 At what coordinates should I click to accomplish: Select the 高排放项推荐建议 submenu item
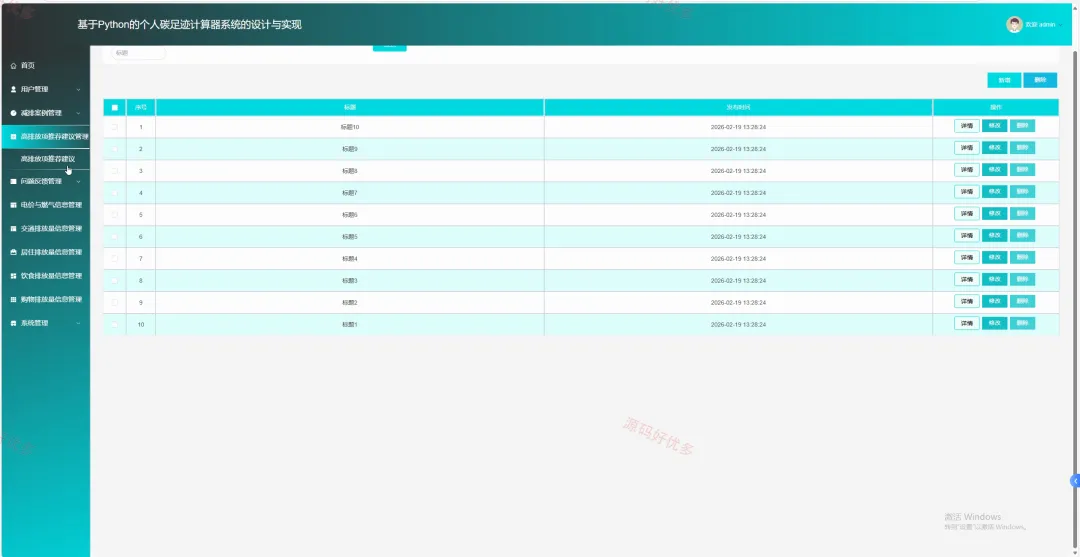coord(48,159)
